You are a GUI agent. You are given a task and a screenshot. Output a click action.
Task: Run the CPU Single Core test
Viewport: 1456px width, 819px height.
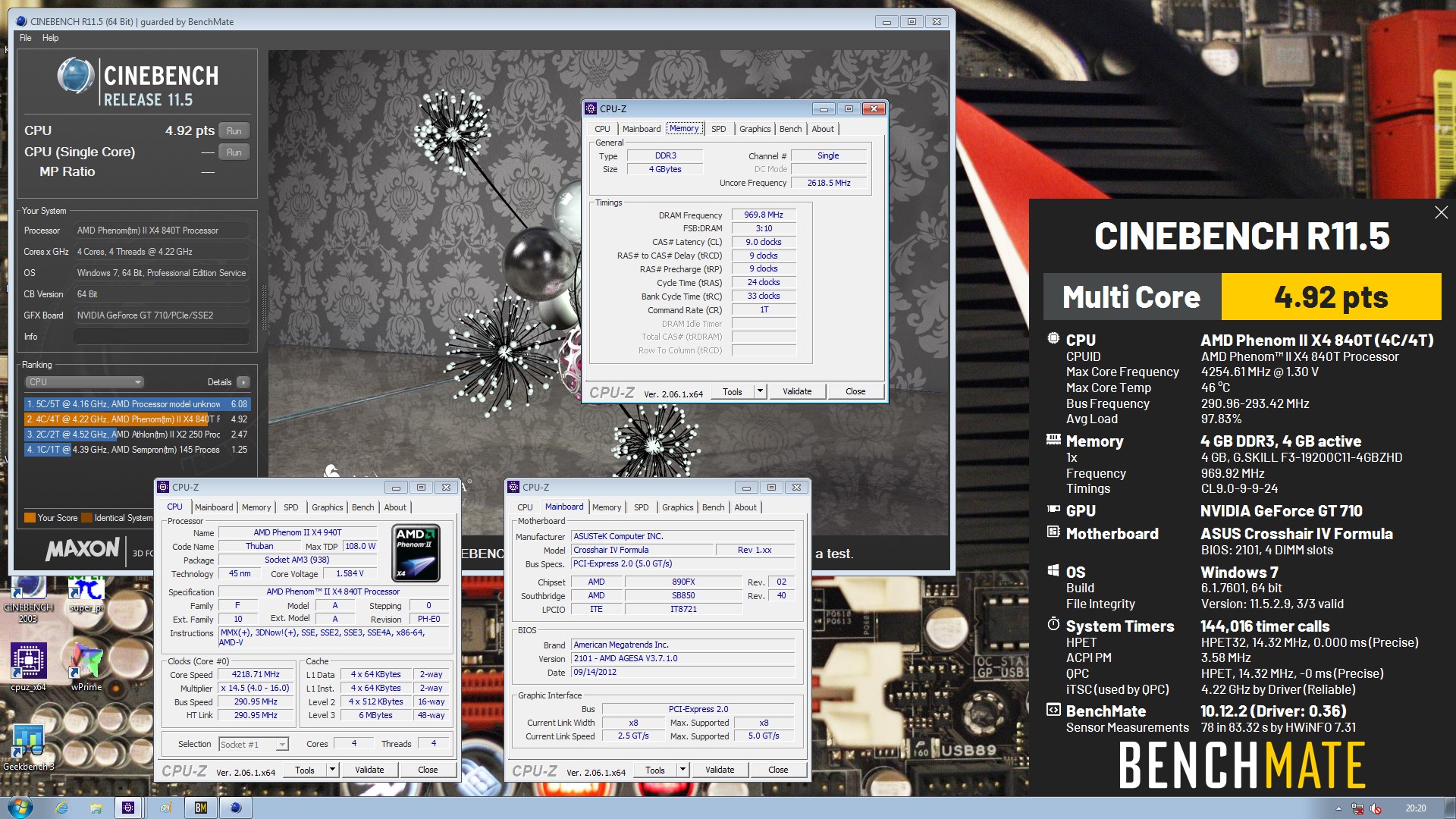pos(234,152)
